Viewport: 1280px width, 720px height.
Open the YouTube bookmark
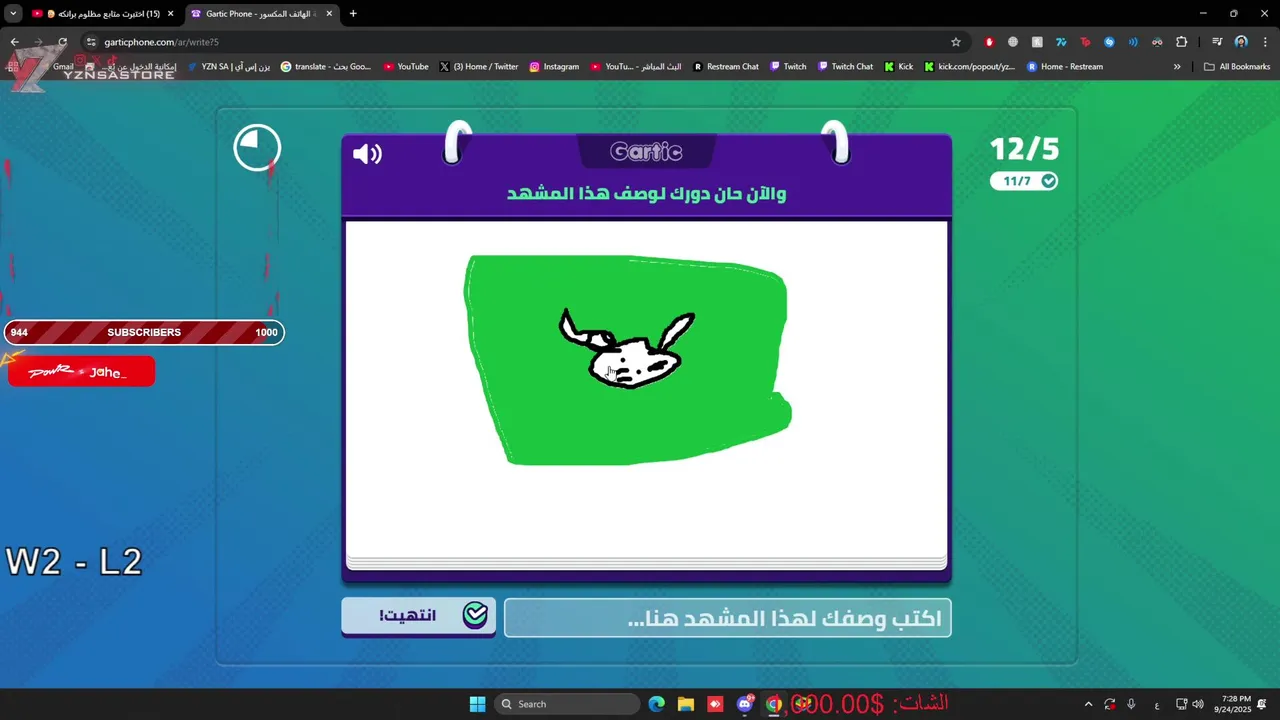tap(406, 67)
